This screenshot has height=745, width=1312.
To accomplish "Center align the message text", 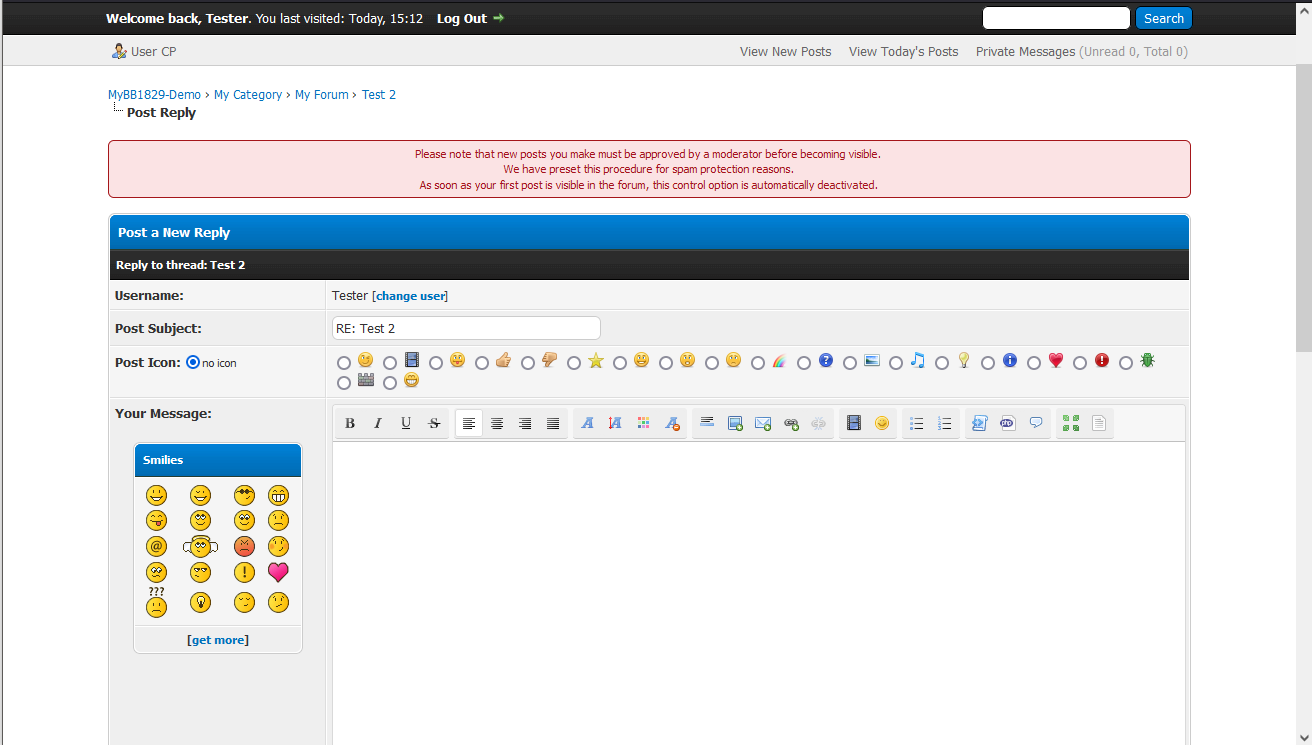I will [497, 423].
